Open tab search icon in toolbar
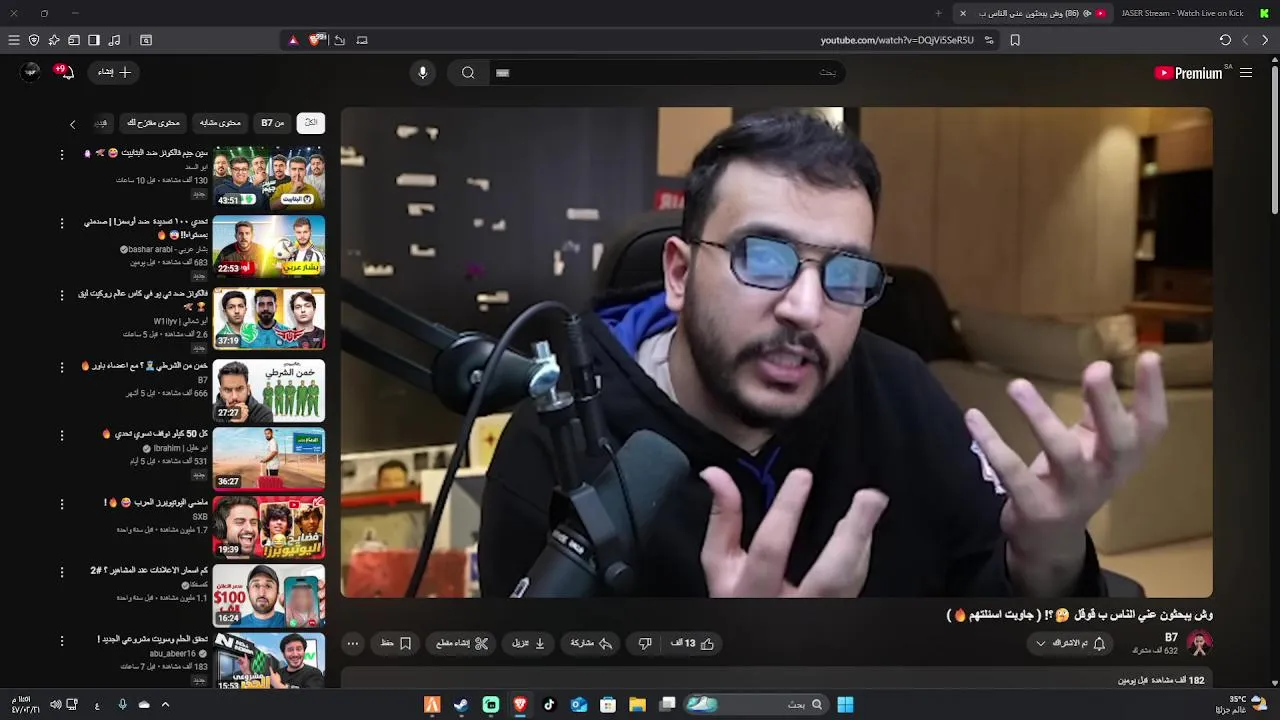Viewport: 1280px width, 720px height. [x=146, y=40]
